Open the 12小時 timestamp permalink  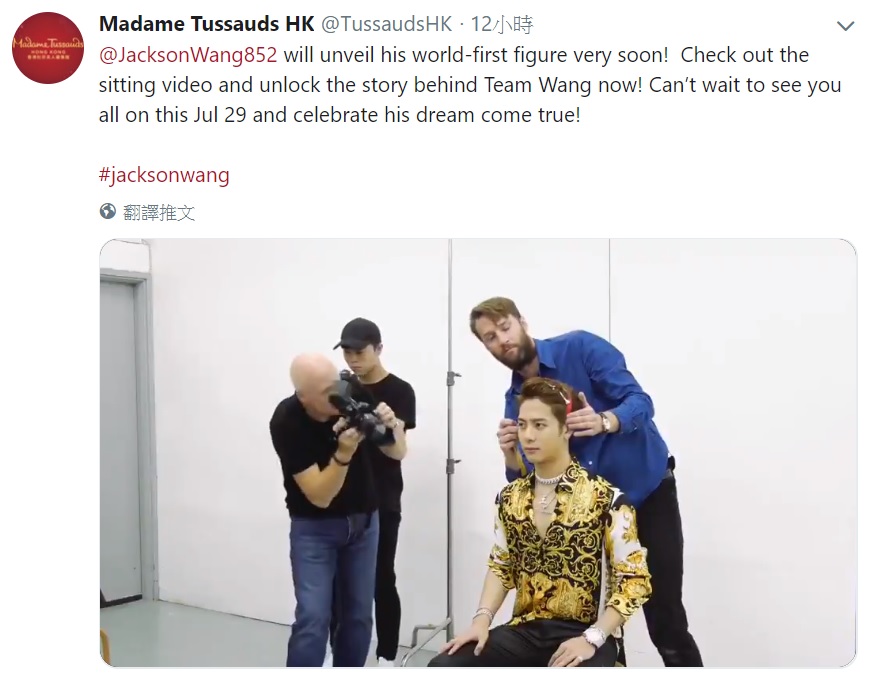(502, 24)
